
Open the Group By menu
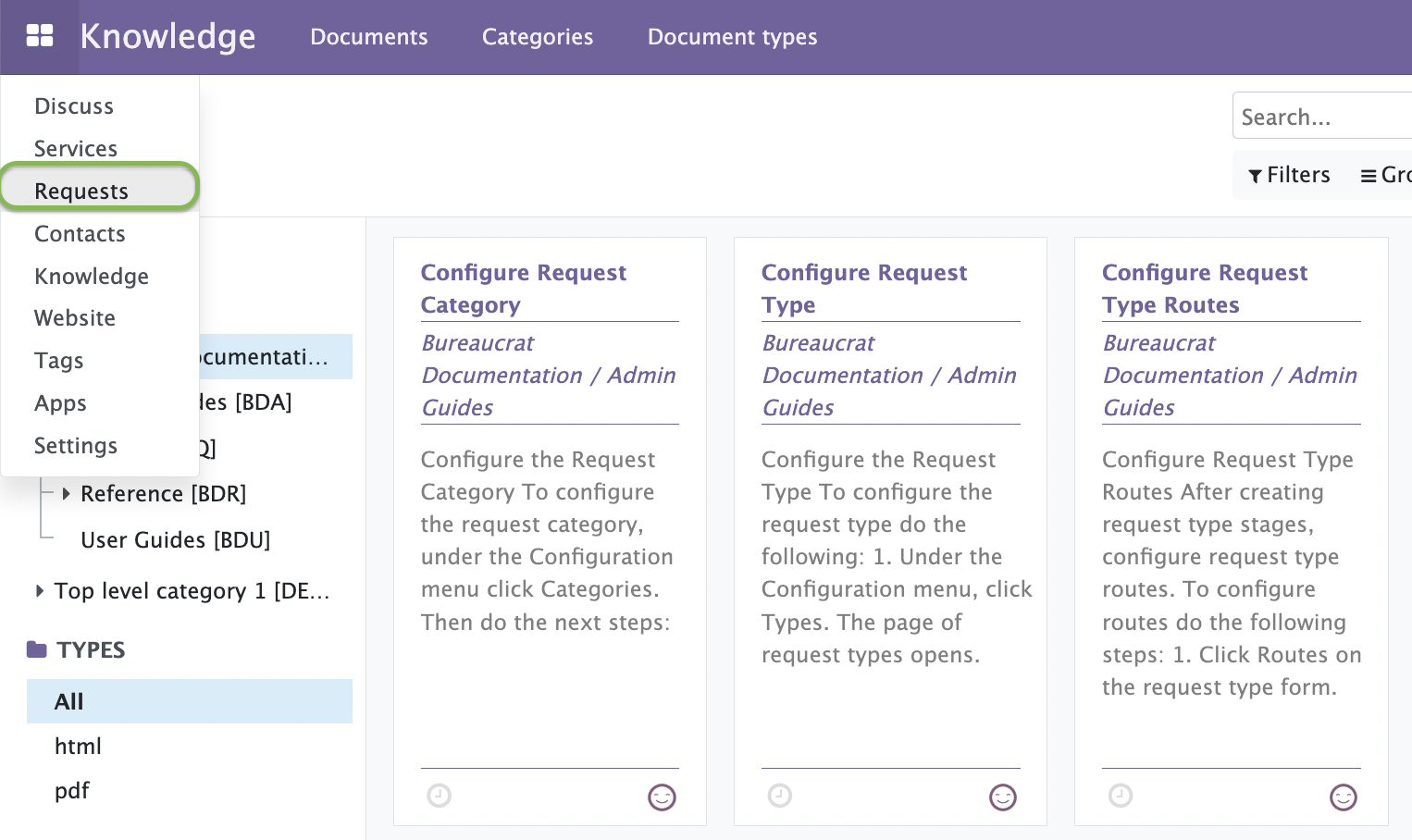[1386, 175]
